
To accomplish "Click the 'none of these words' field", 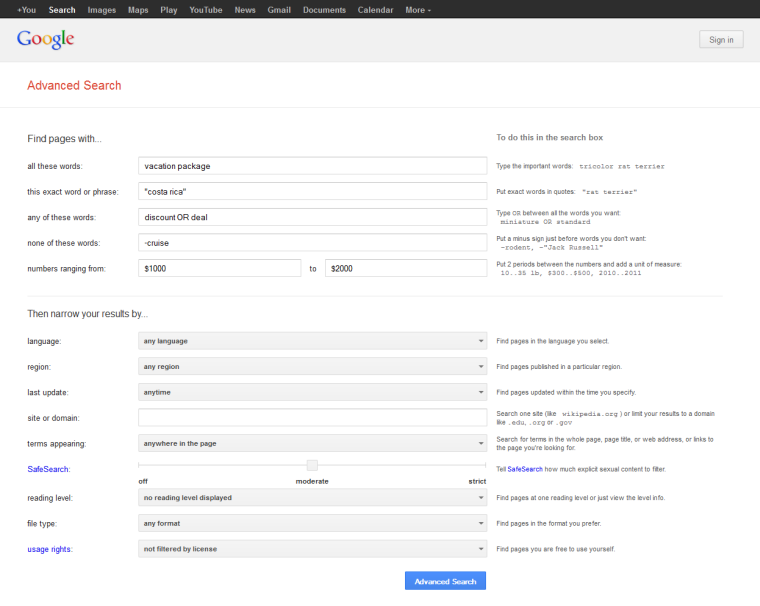I will (x=313, y=243).
